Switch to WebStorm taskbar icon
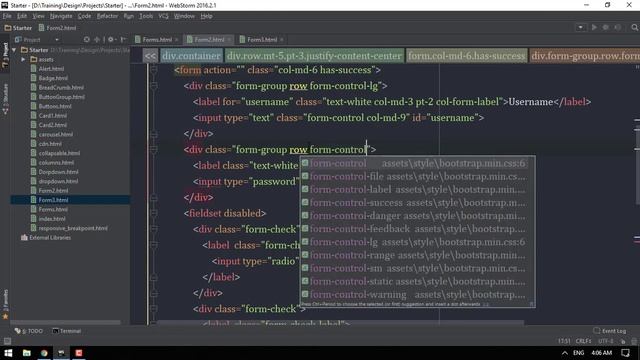This screenshot has width=640, height=360. point(62,353)
